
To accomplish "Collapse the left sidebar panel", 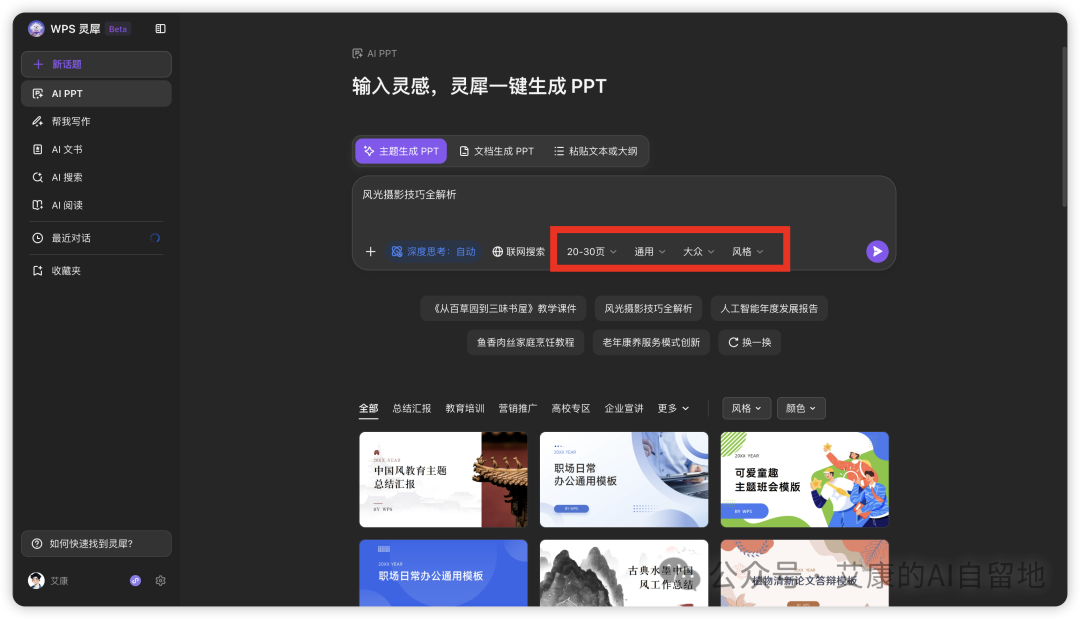I will click(160, 28).
